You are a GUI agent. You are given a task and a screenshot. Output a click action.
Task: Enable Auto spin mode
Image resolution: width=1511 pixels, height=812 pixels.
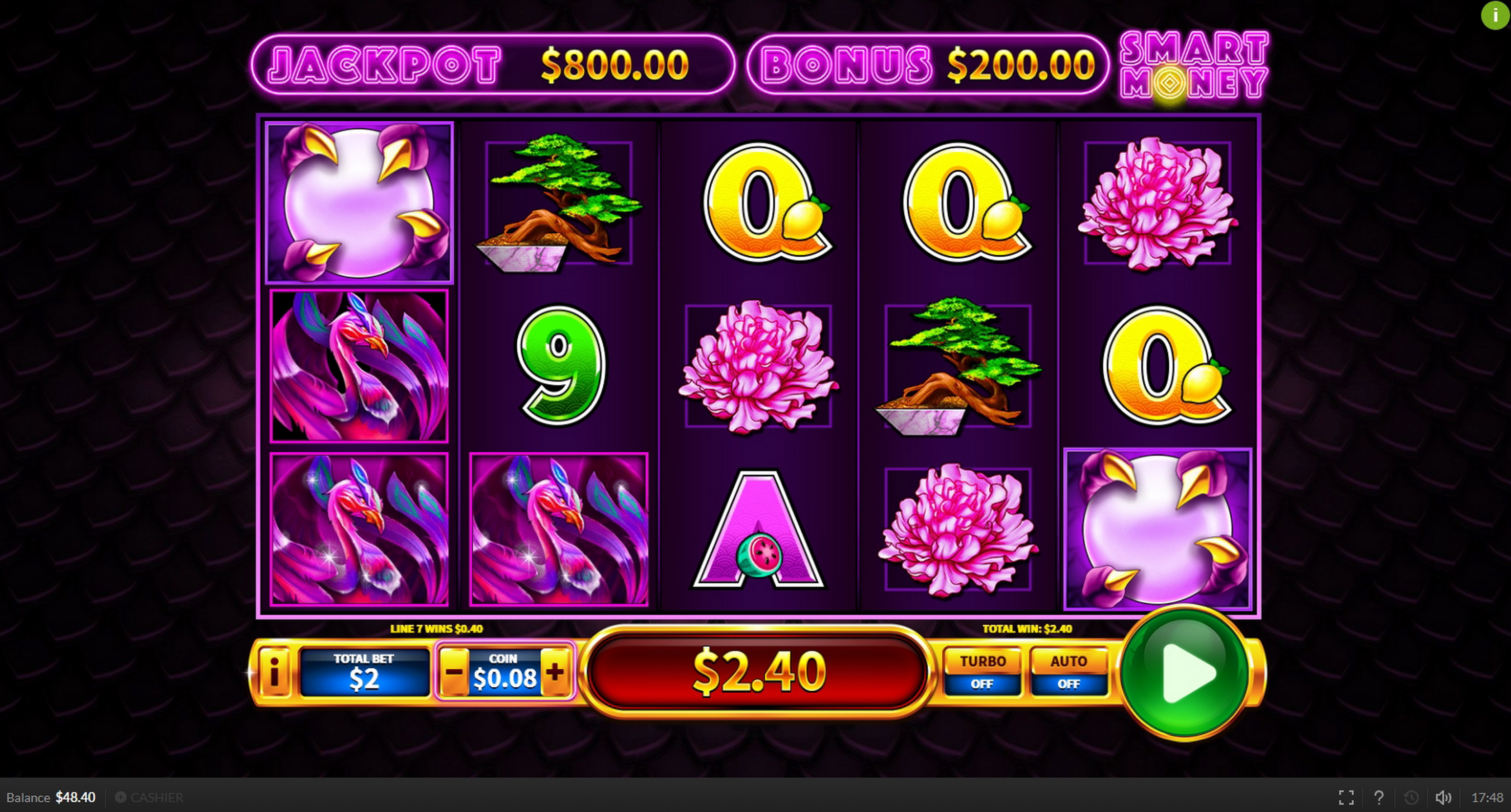(1069, 672)
